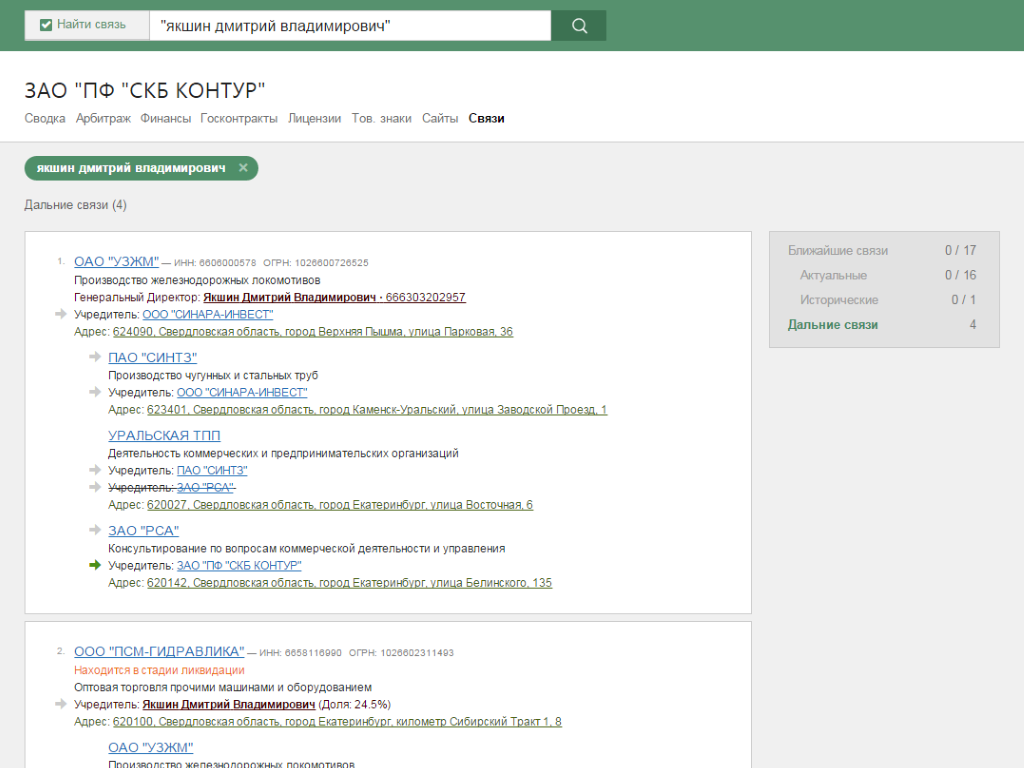Open the ЗАО "РСА" company heading link
Viewport: 1024px width, 768px height.
(x=143, y=530)
